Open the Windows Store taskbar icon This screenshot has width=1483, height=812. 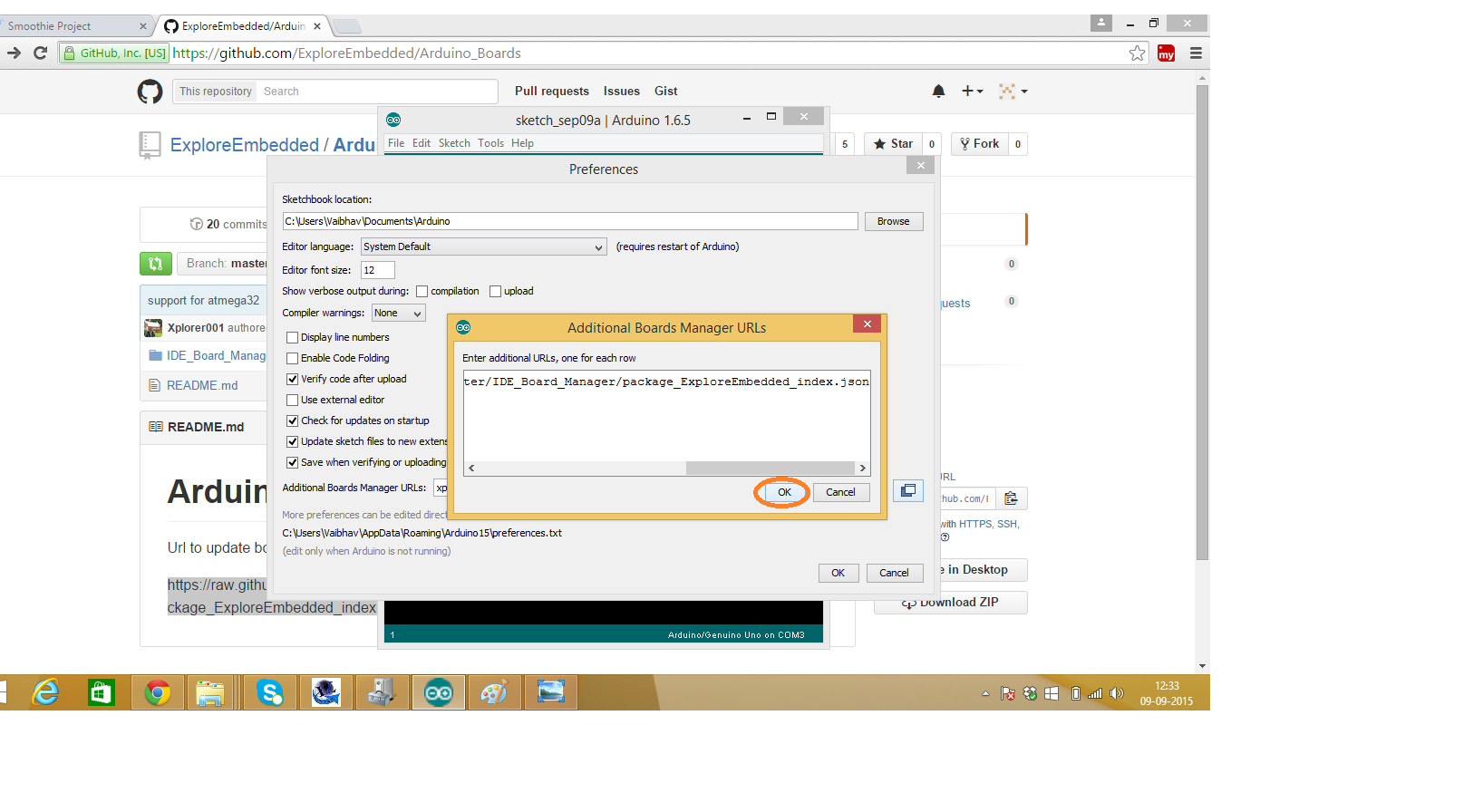pyautogui.click(x=101, y=692)
